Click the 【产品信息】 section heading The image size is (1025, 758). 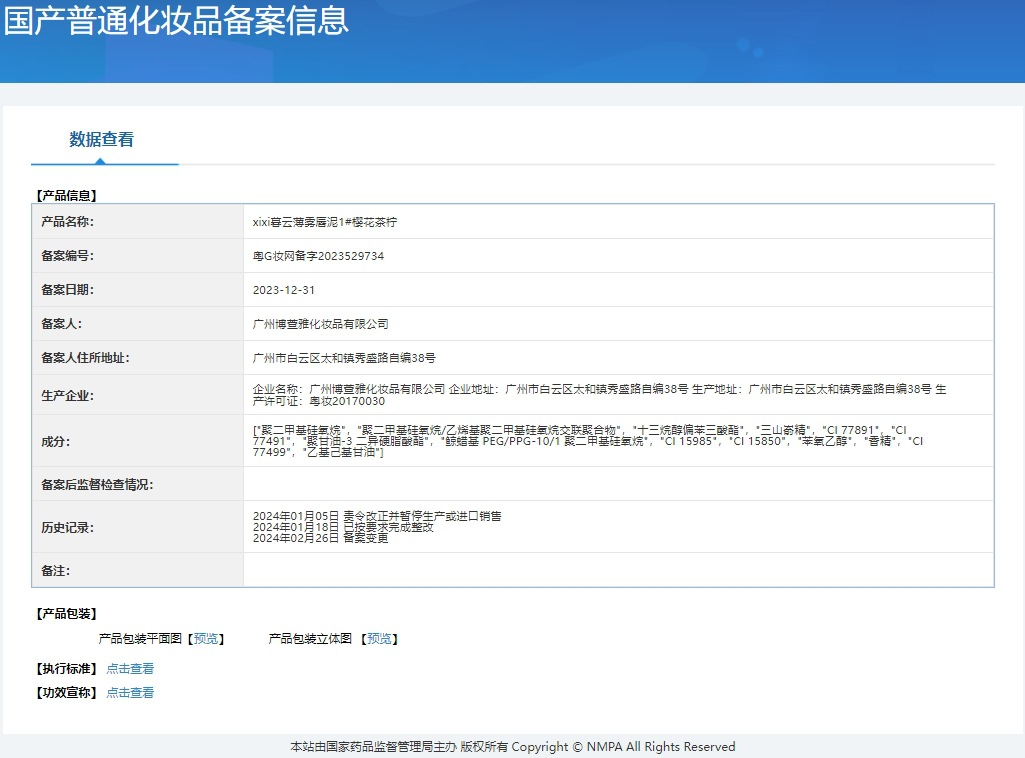(67, 195)
